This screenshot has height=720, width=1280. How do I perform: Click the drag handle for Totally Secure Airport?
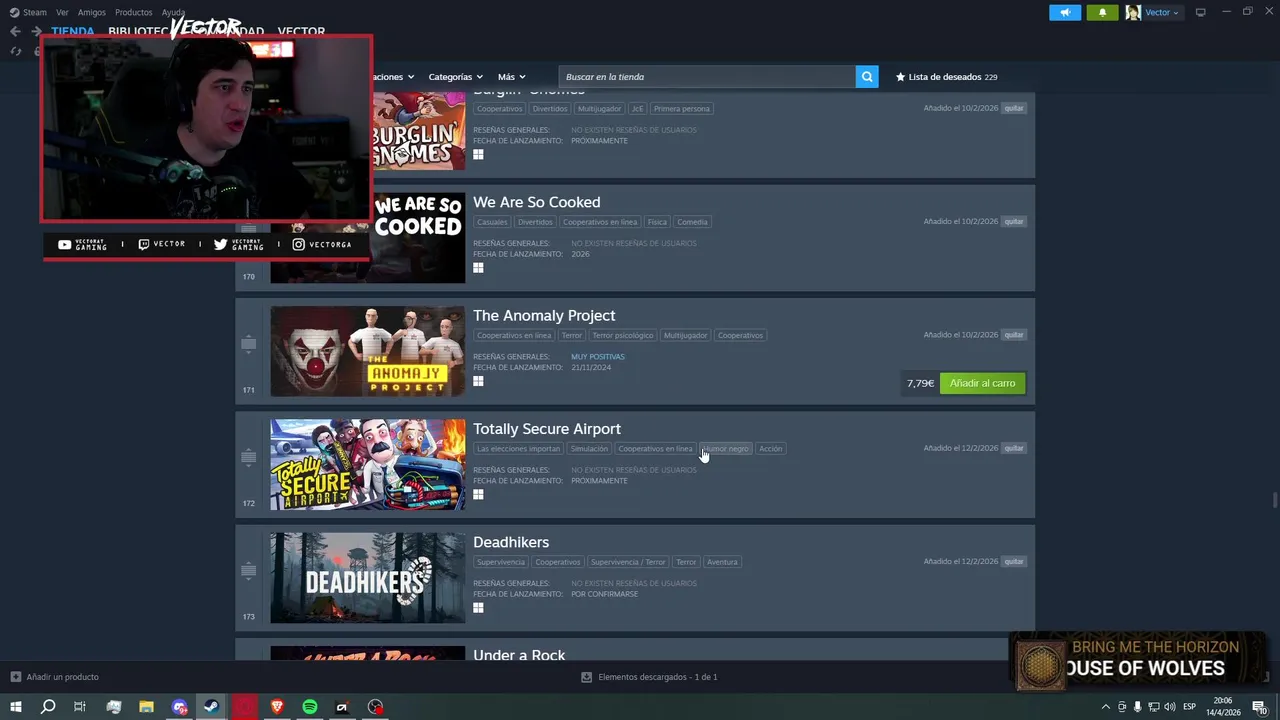[248, 457]
